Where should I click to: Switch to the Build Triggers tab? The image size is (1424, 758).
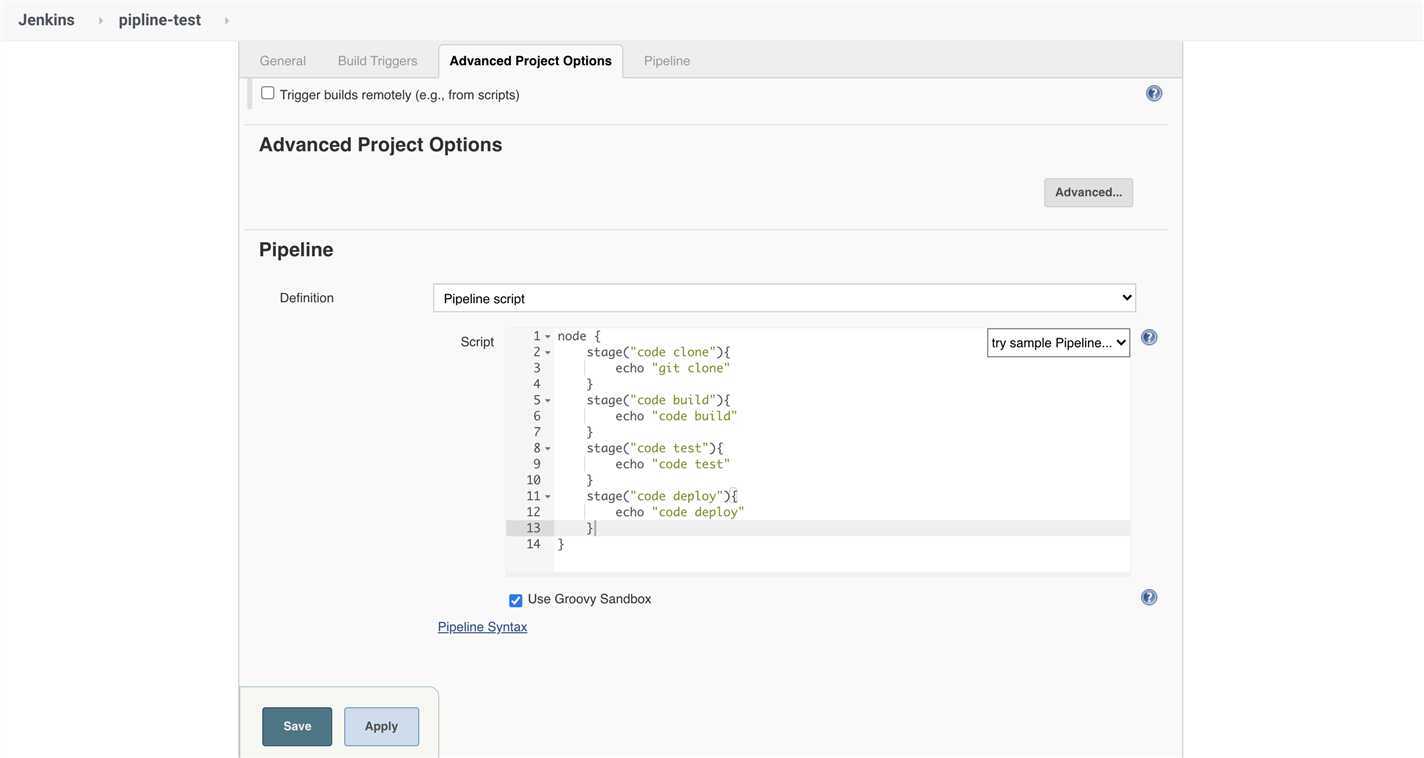pyautogui.click(x=378, y=61)
